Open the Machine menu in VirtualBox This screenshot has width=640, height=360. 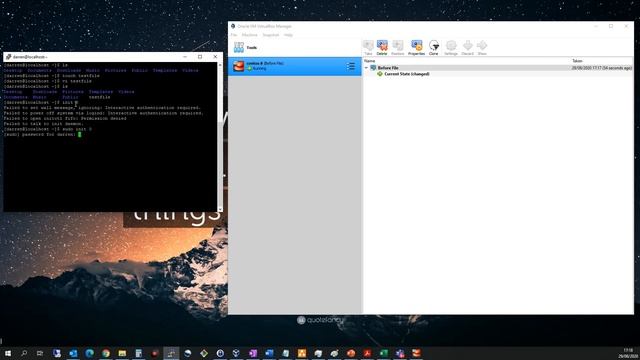pyautogui.click(x=249, y=35)
